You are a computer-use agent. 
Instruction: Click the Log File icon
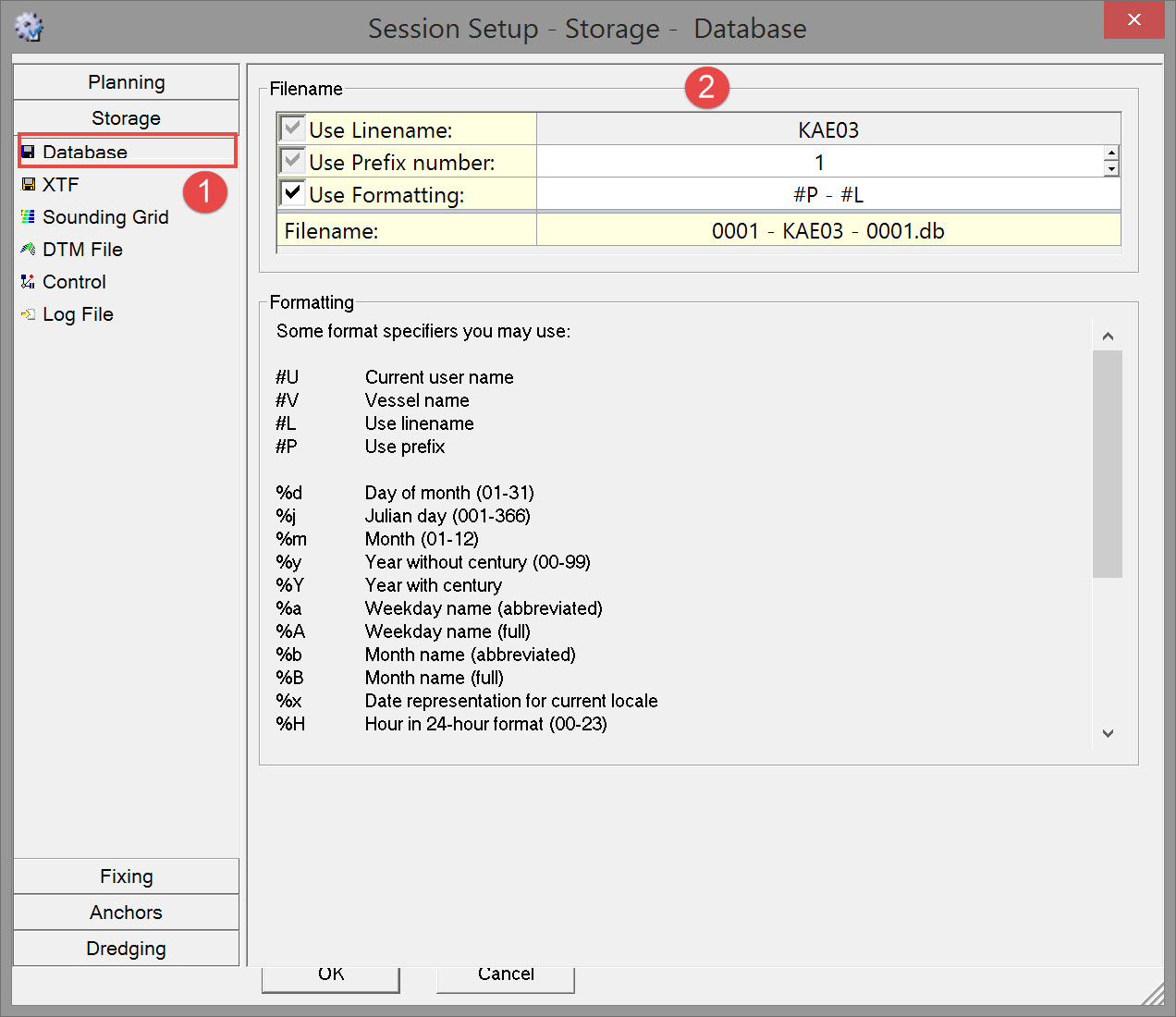(x=28, y=314)
